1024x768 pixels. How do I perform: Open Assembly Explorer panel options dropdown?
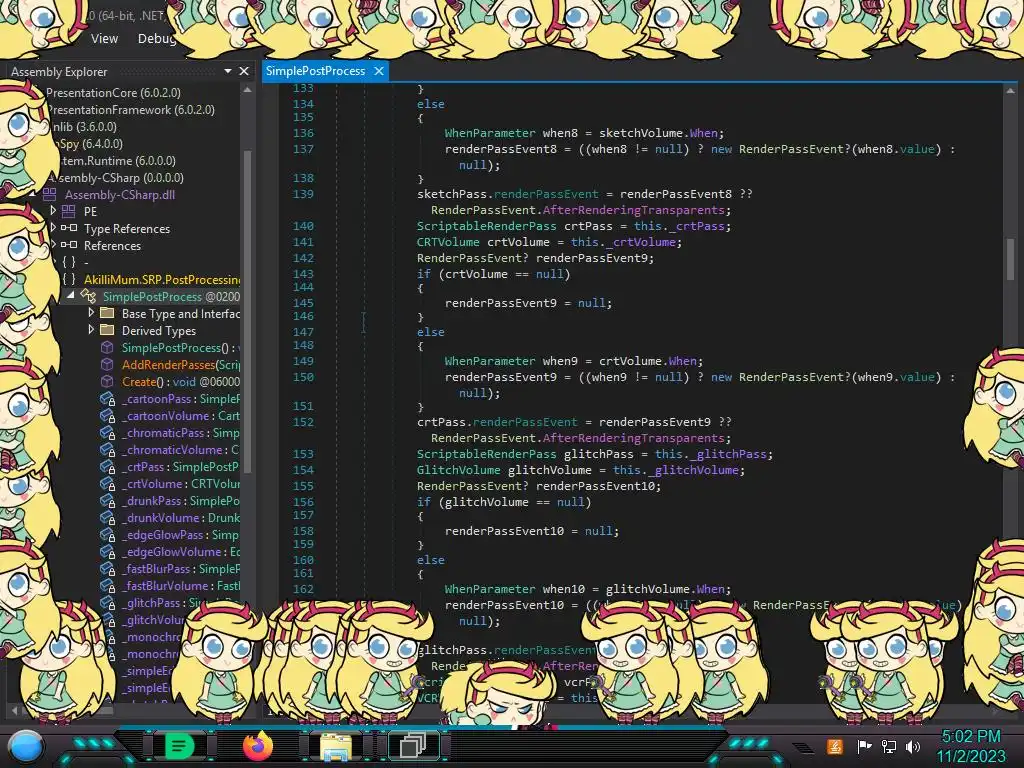point(228,71)
